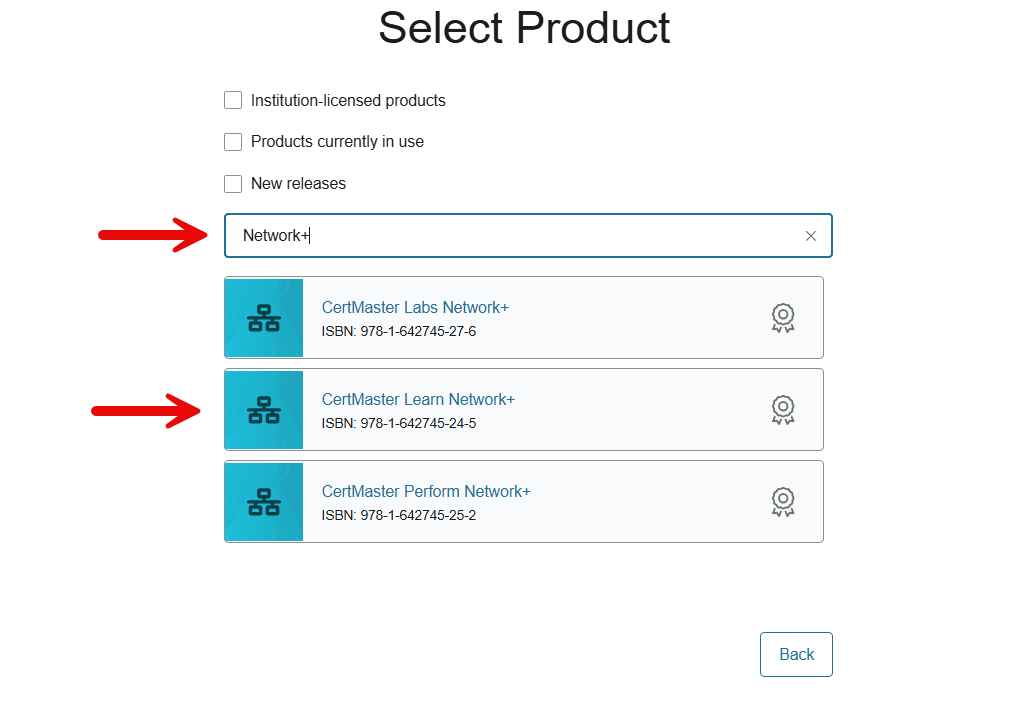
Task: Click the New releases label text
Action: pos(298,184)
